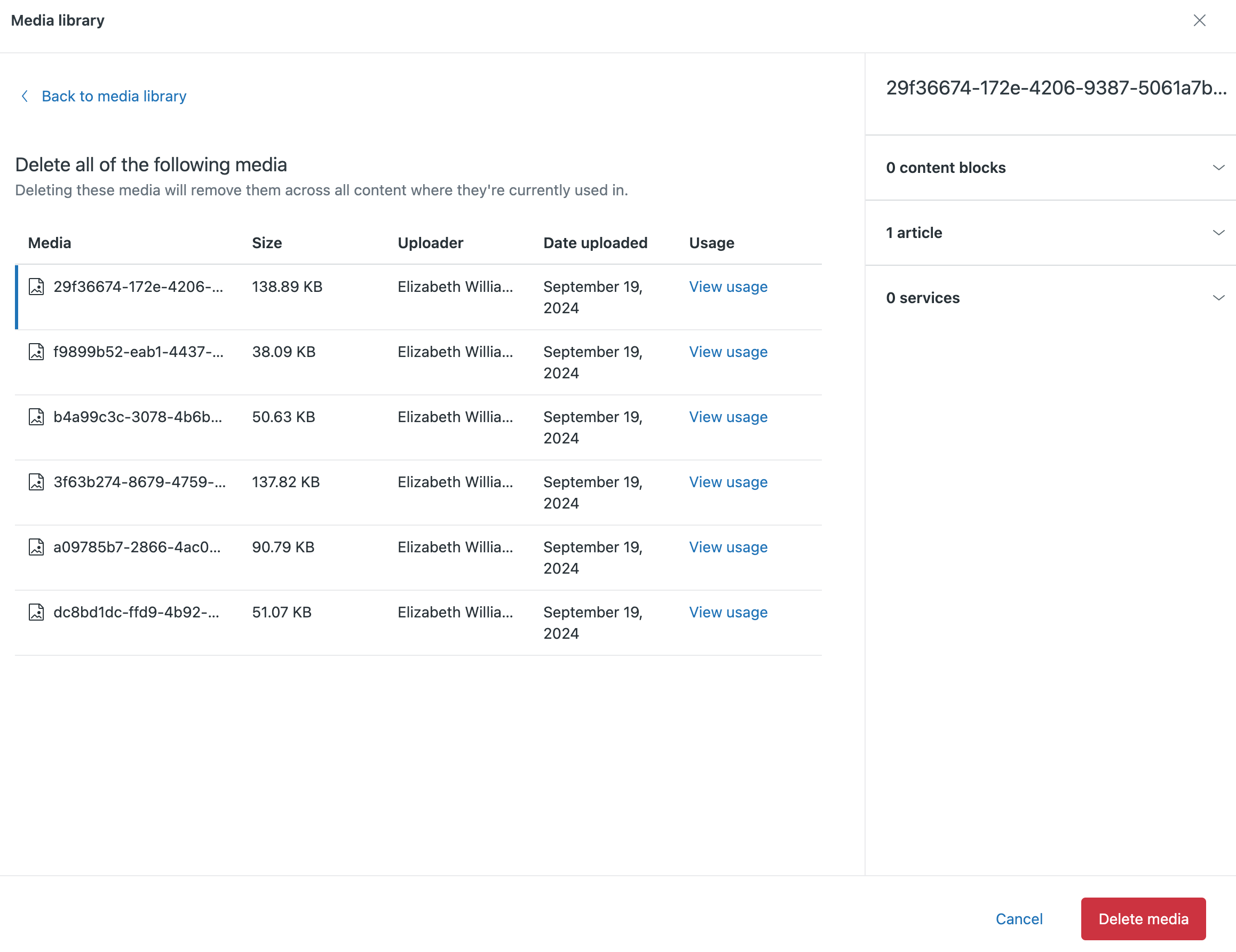Click the image icon beside a09785b7 media file
This screenshot has height=952, width=1236.
[36, 548]
